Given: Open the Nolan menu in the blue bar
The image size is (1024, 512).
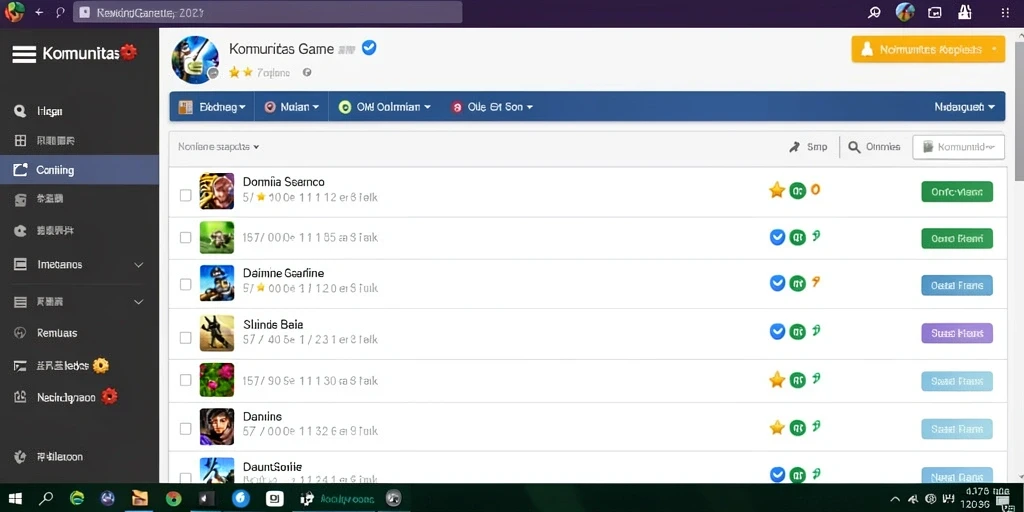Looking at the screenshot, I should point(292,107).
